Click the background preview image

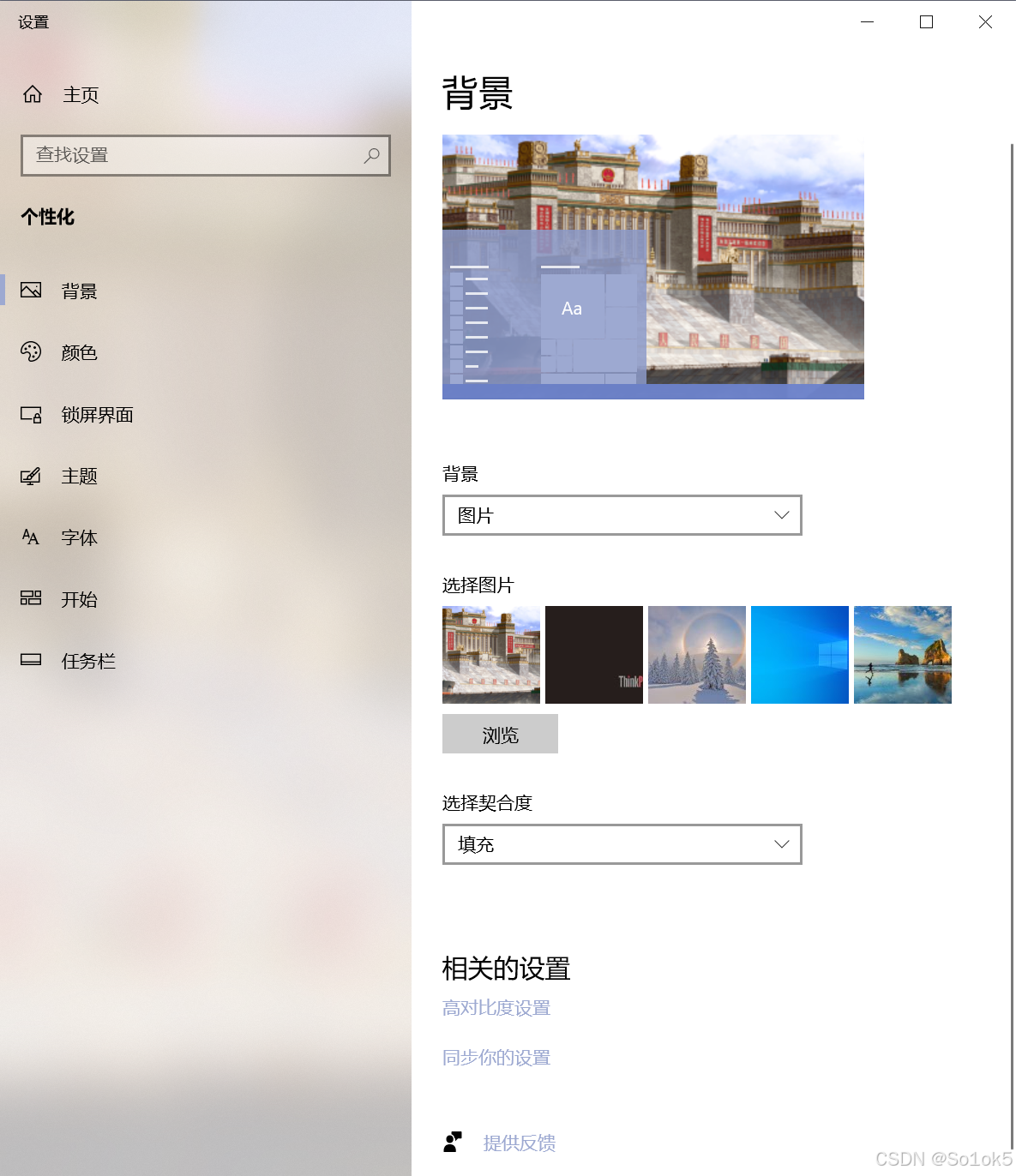[653, 267]
